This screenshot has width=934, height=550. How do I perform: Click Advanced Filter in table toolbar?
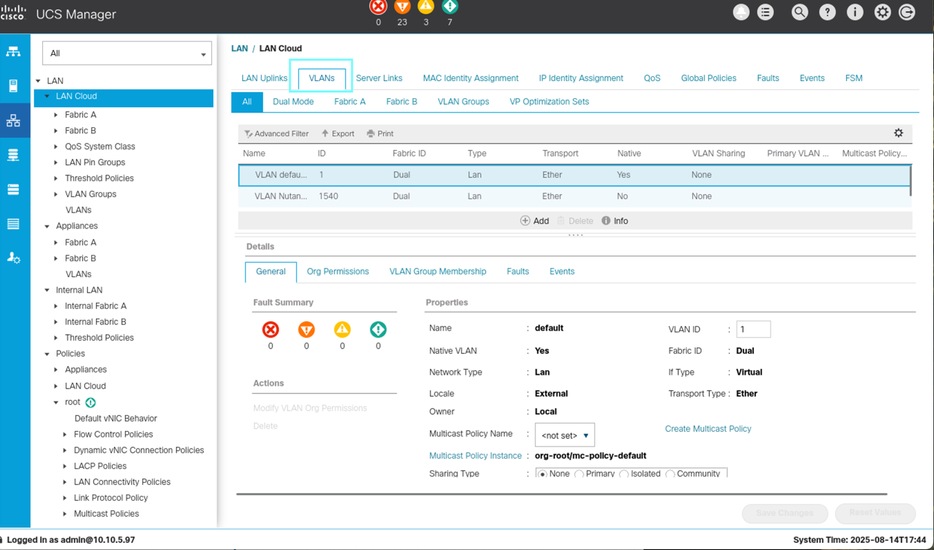click(x=276, y=133)
